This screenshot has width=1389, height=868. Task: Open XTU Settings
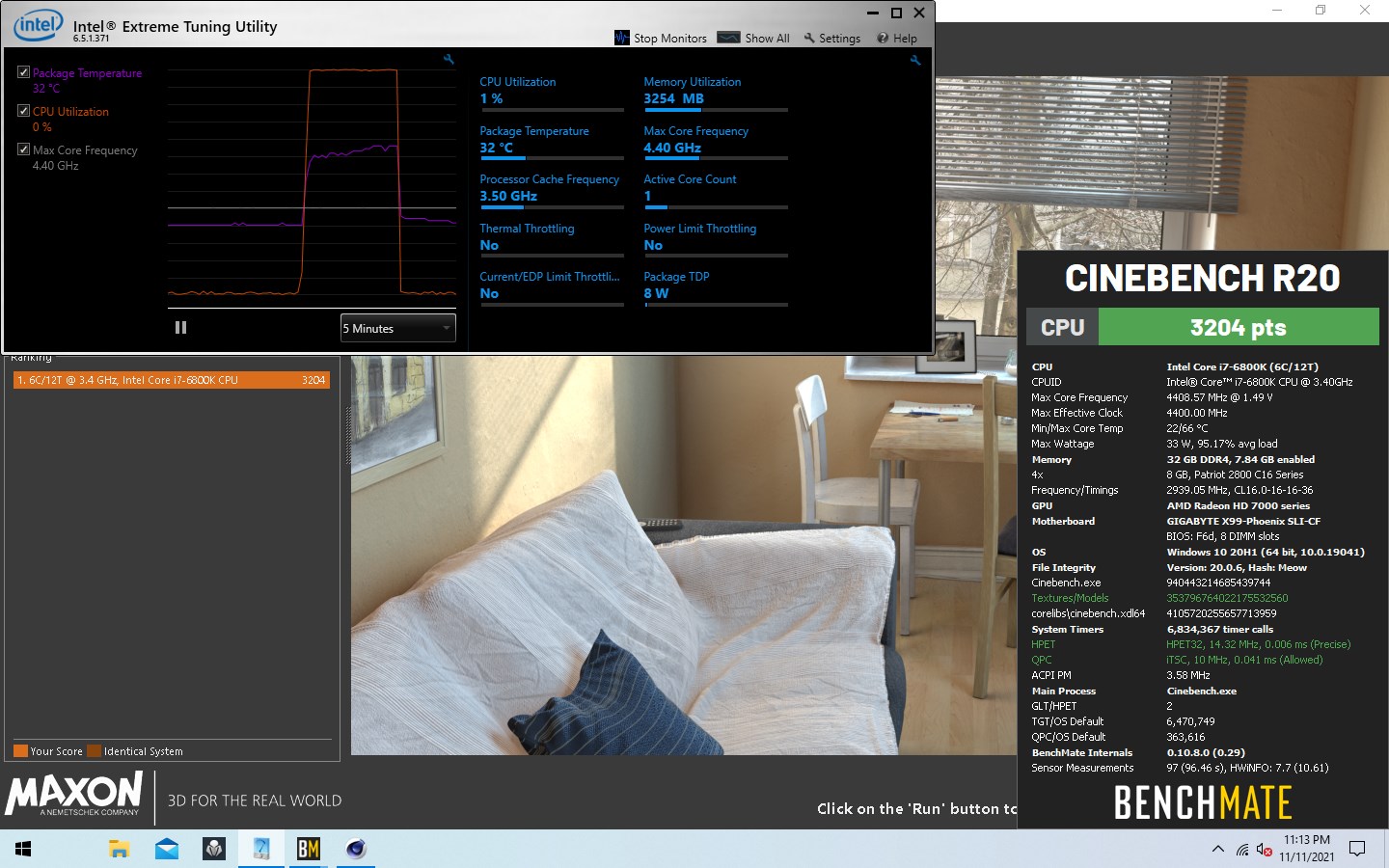pyautogui.click(x=831, y=38)
